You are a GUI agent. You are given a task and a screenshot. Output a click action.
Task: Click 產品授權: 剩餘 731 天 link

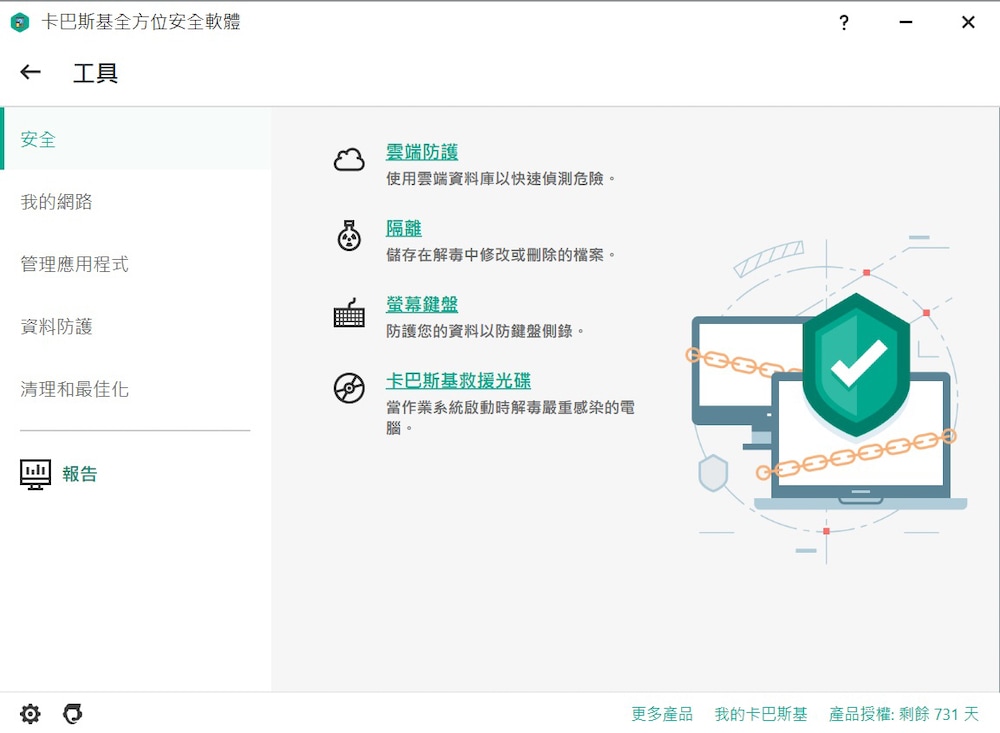pos(904,714)
